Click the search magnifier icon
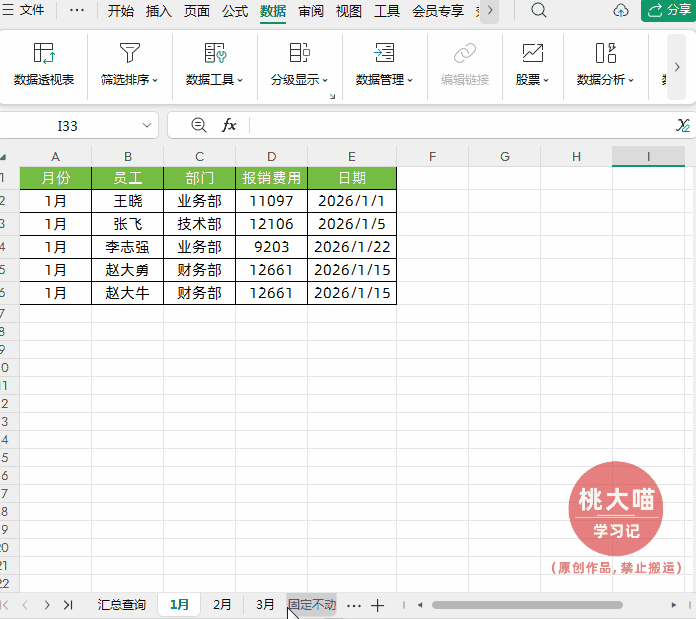The image size is (696, 619). tap(538, 10)
